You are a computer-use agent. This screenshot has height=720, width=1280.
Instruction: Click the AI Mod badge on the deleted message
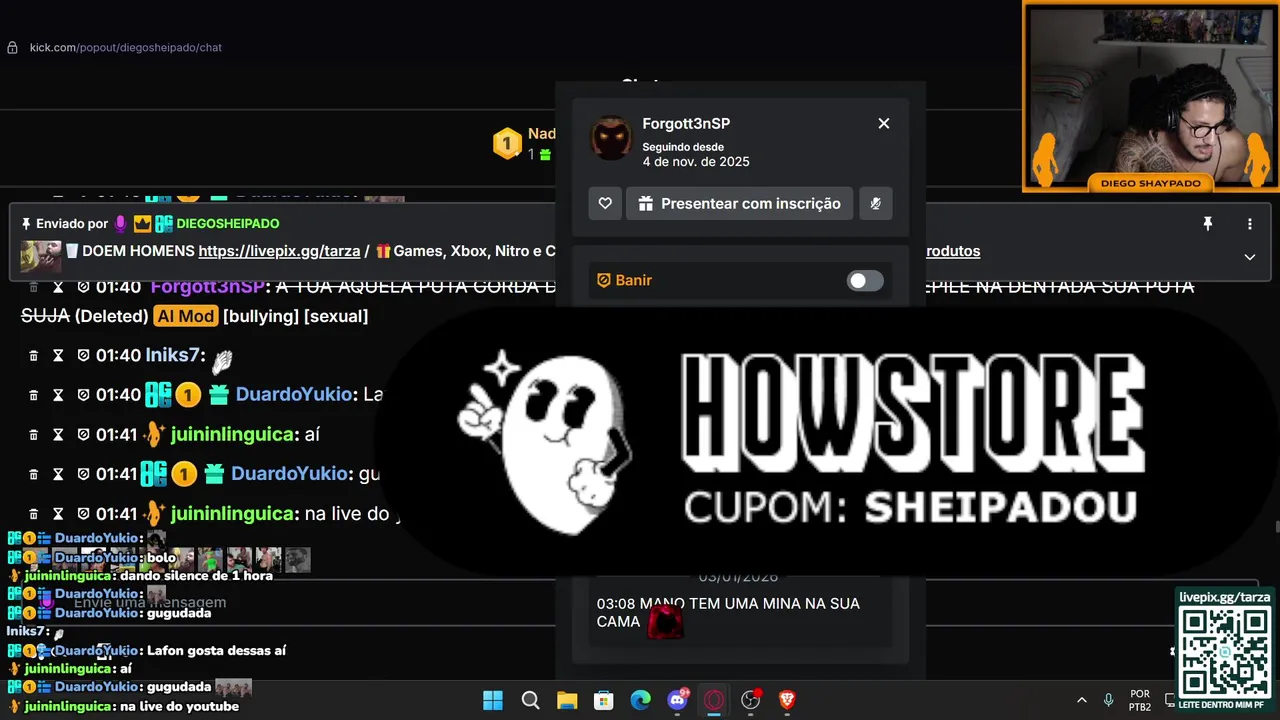click(185, 316)
